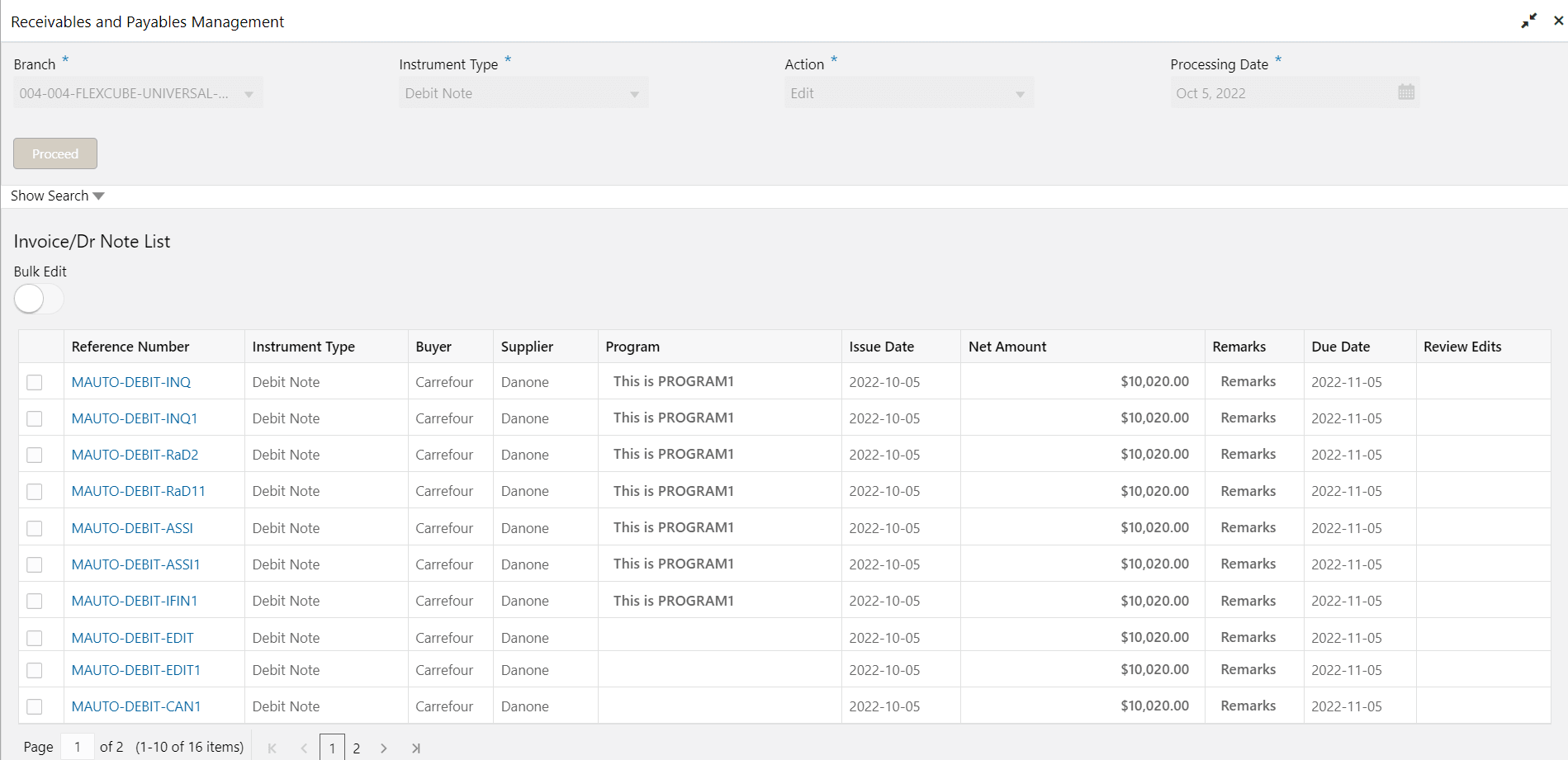This screenshot has height=760, width=1568.
Task: Select the MAUTO-DEBIT-CAN1 row checkbox
Action: tap(35, 706)
